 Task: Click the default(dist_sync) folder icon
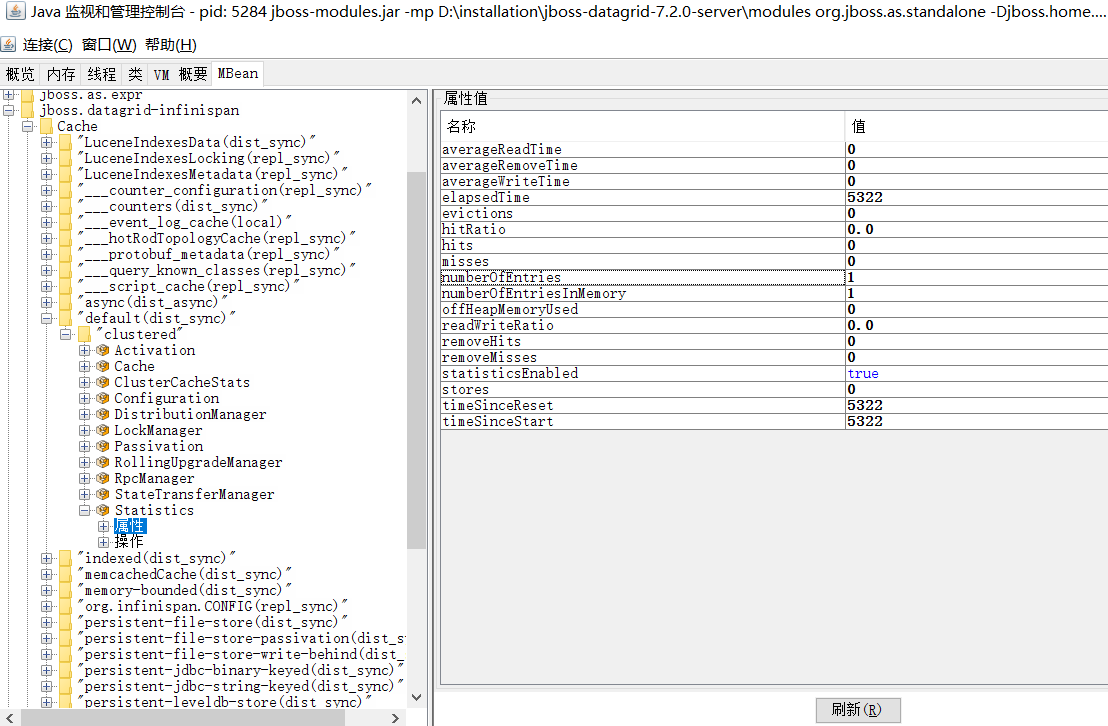[x=66, y=318]
